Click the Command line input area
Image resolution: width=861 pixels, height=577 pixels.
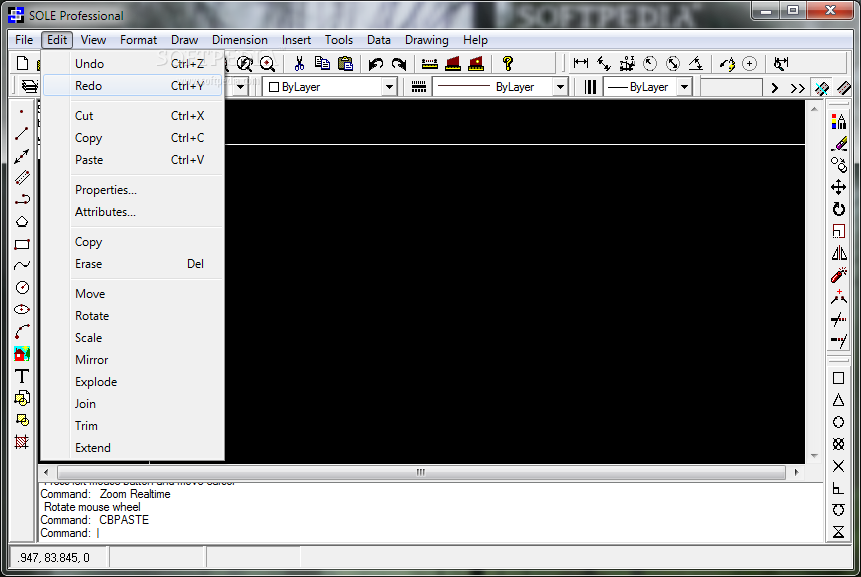[x=431, y=533]
